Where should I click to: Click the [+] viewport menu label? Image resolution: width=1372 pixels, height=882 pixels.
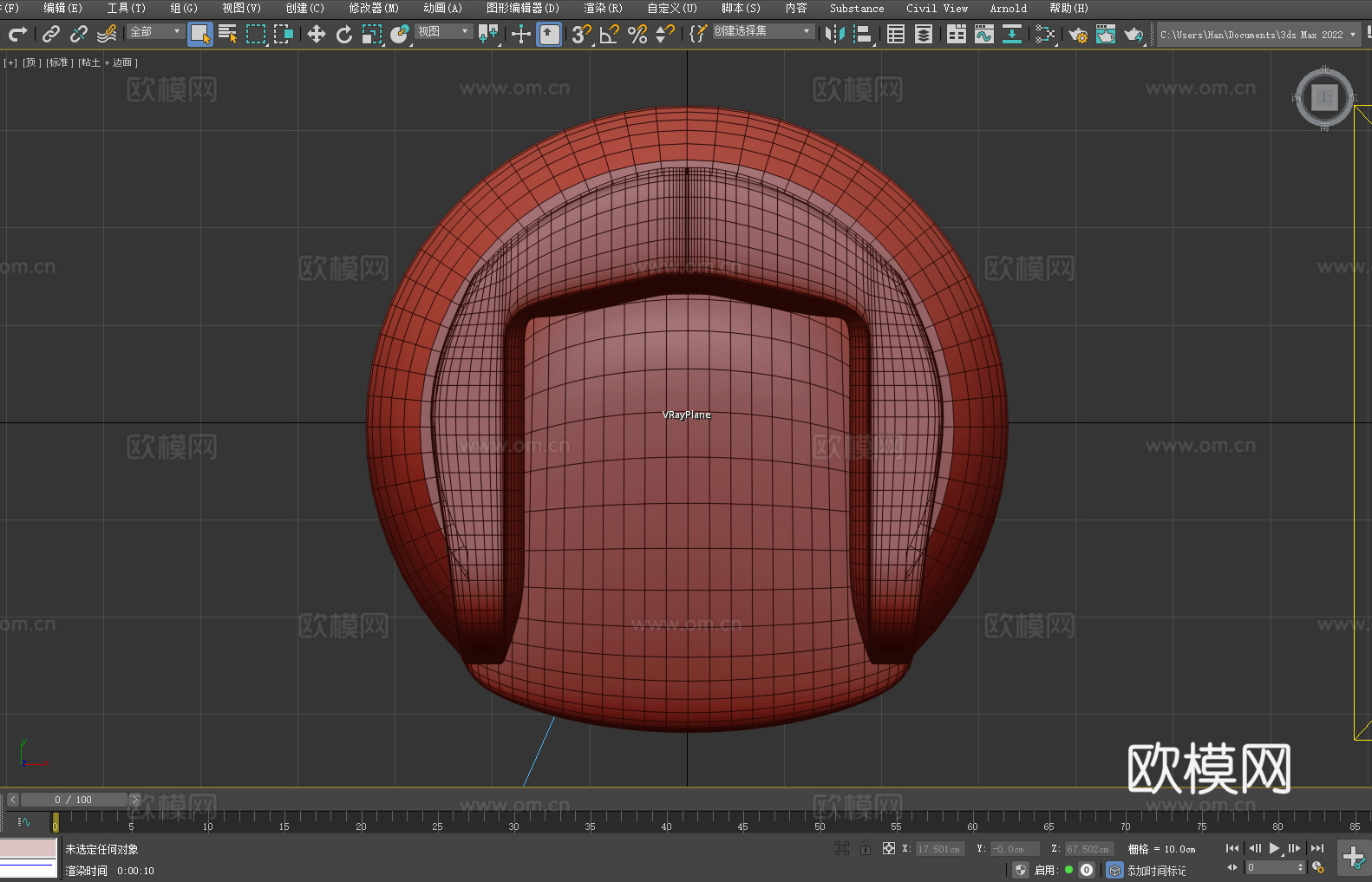tap(10, 62)
